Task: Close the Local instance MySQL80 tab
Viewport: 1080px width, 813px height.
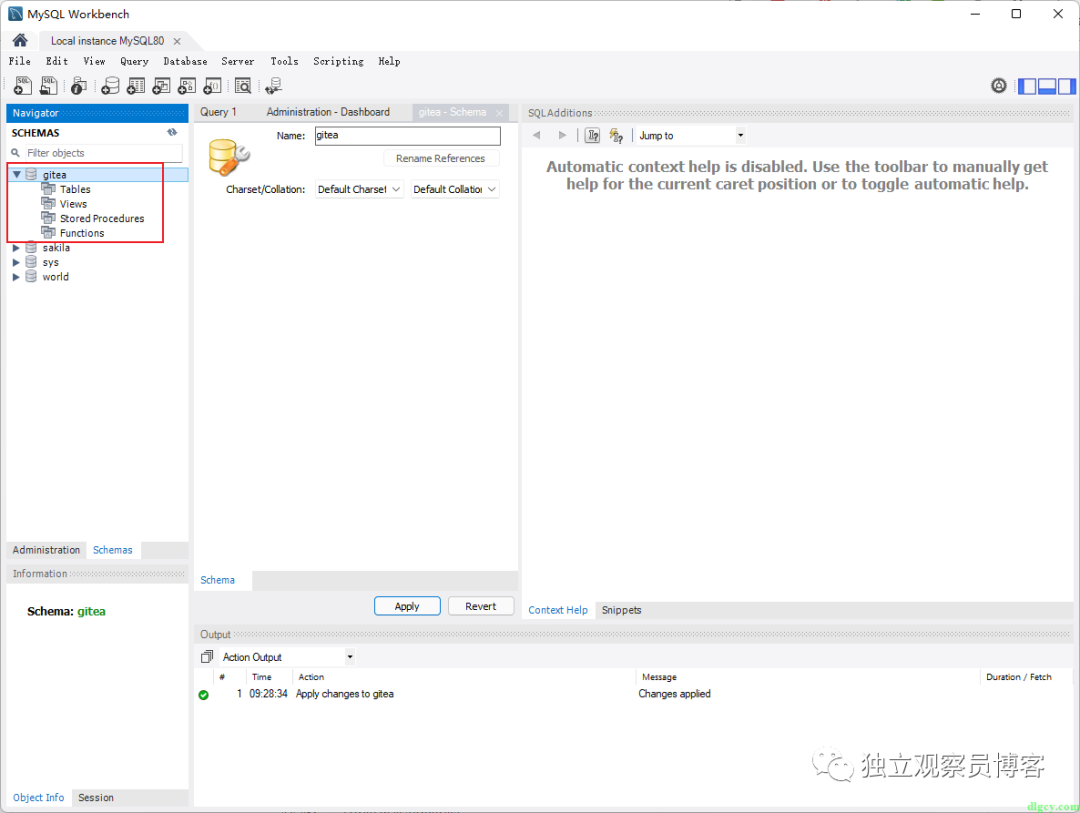Action: pyautogui.click(x=177, y=41)
